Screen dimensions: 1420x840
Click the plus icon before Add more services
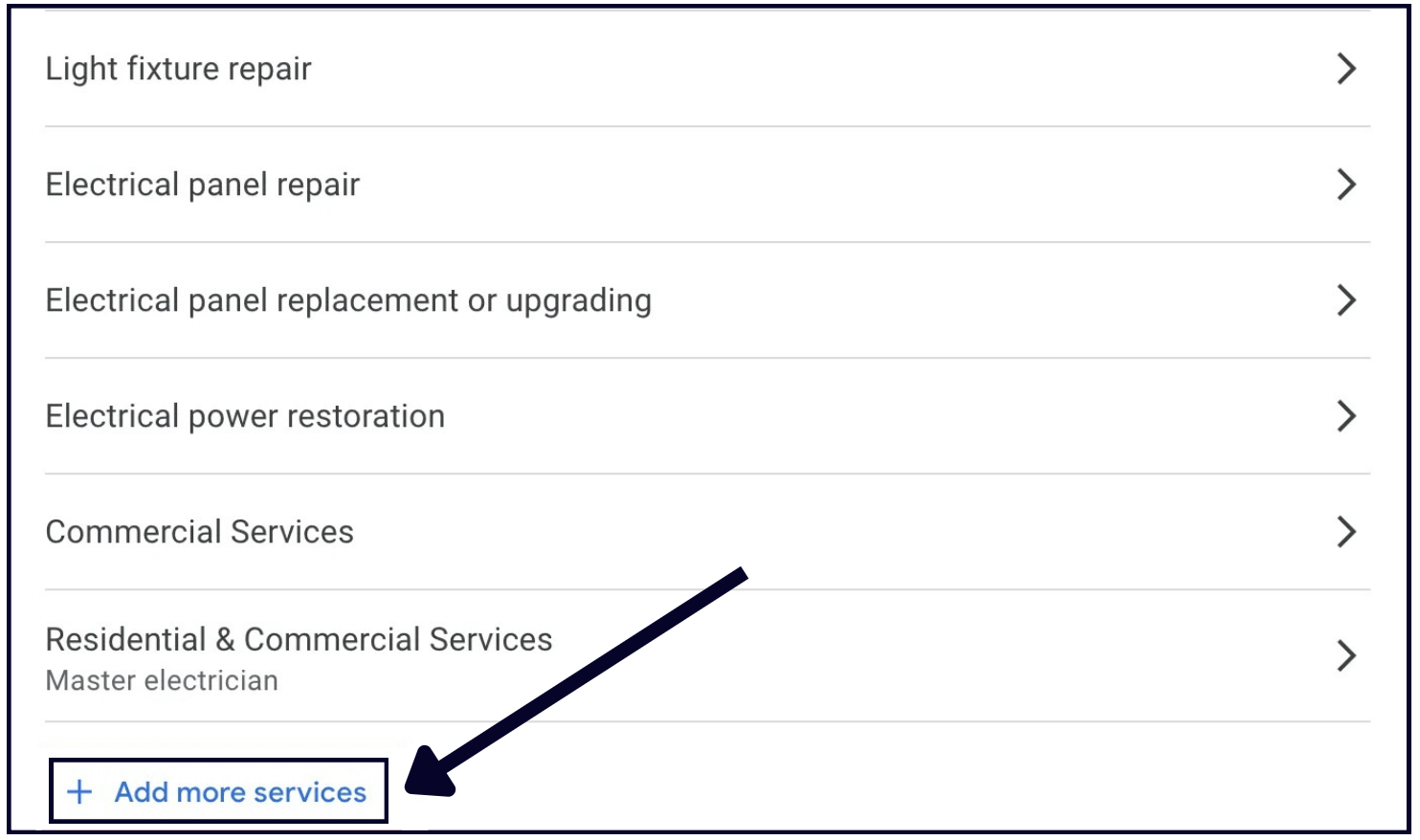(80, 792)
